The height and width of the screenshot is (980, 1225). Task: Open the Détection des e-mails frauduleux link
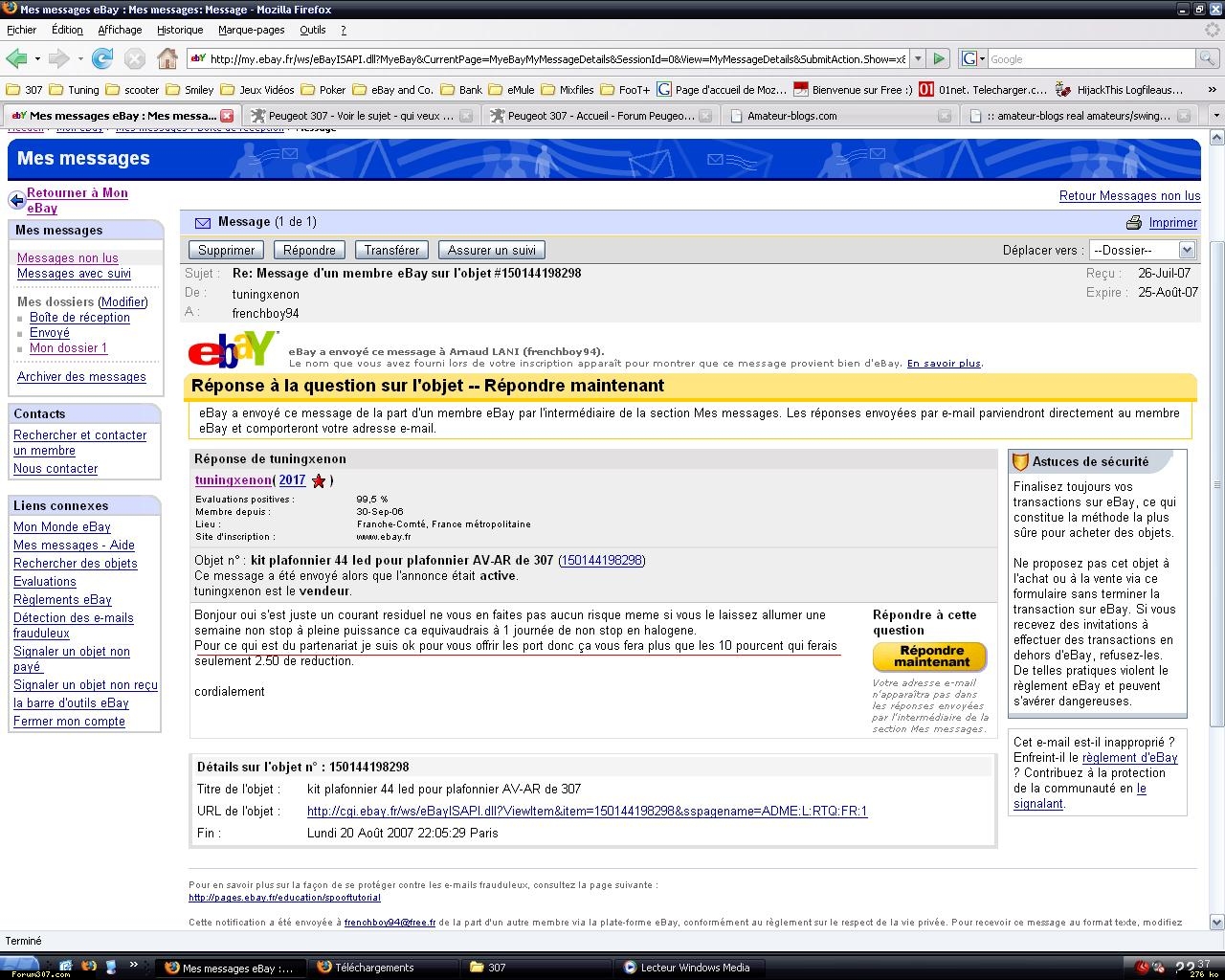click(x=73, y=626)
